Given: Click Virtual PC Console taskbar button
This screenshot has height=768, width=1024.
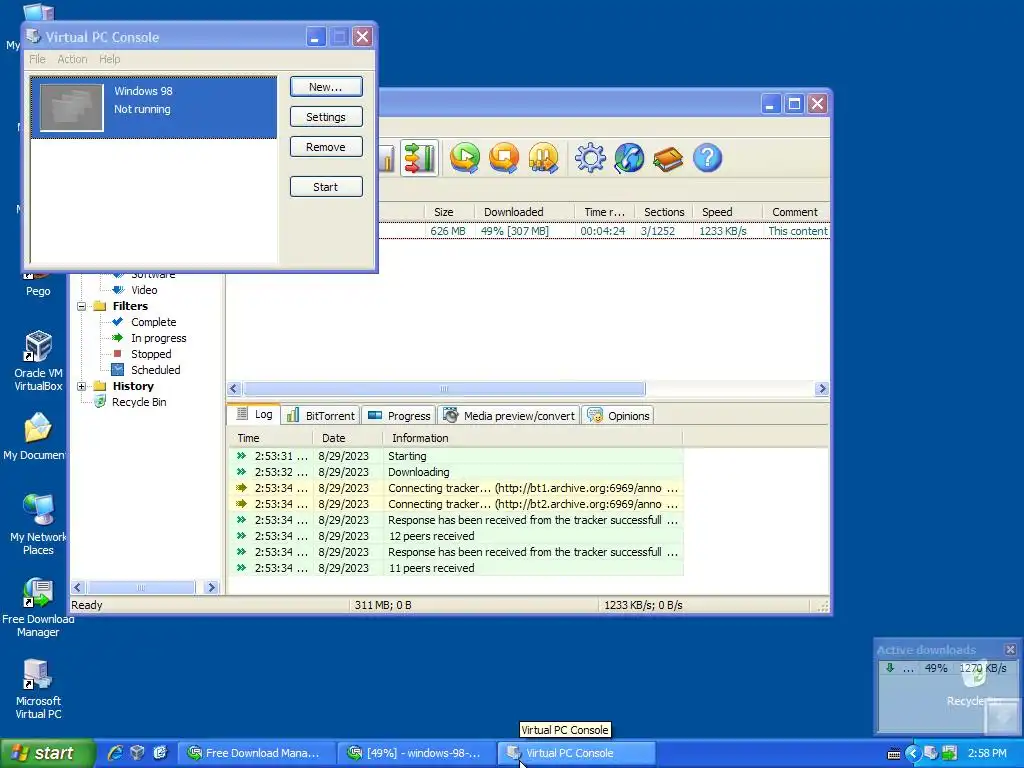Looking at the screenshot, I should tap(576, 753).
